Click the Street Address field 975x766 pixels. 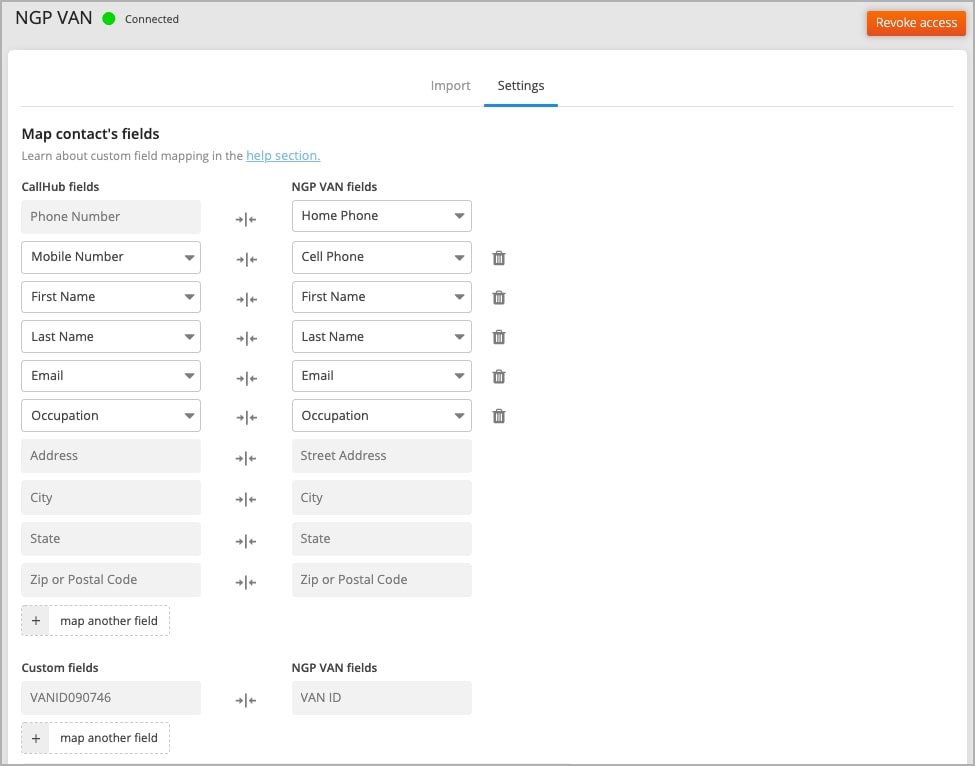tap(382, 456)
